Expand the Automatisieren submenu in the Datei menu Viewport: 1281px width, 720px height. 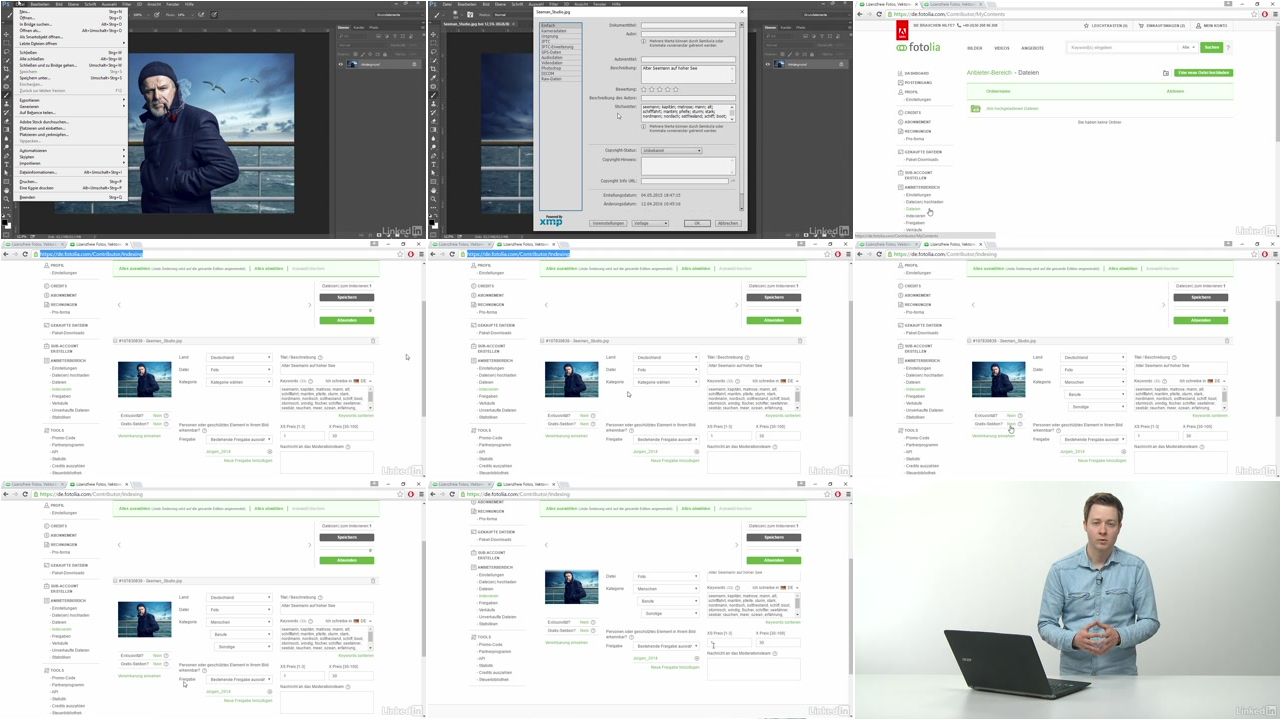pos(70,150)
